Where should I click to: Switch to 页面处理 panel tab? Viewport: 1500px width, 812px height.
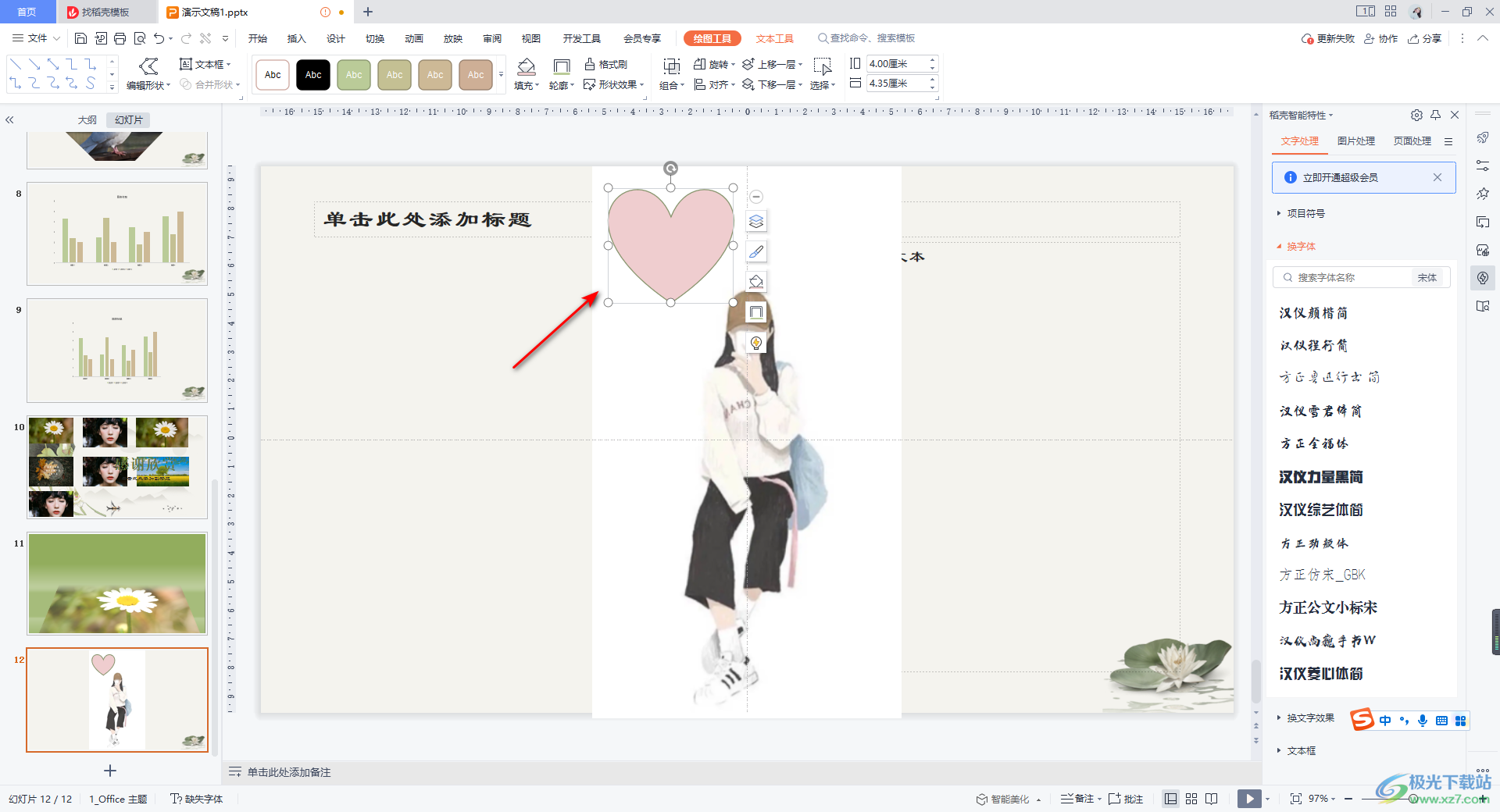[x=1412, y=141]
